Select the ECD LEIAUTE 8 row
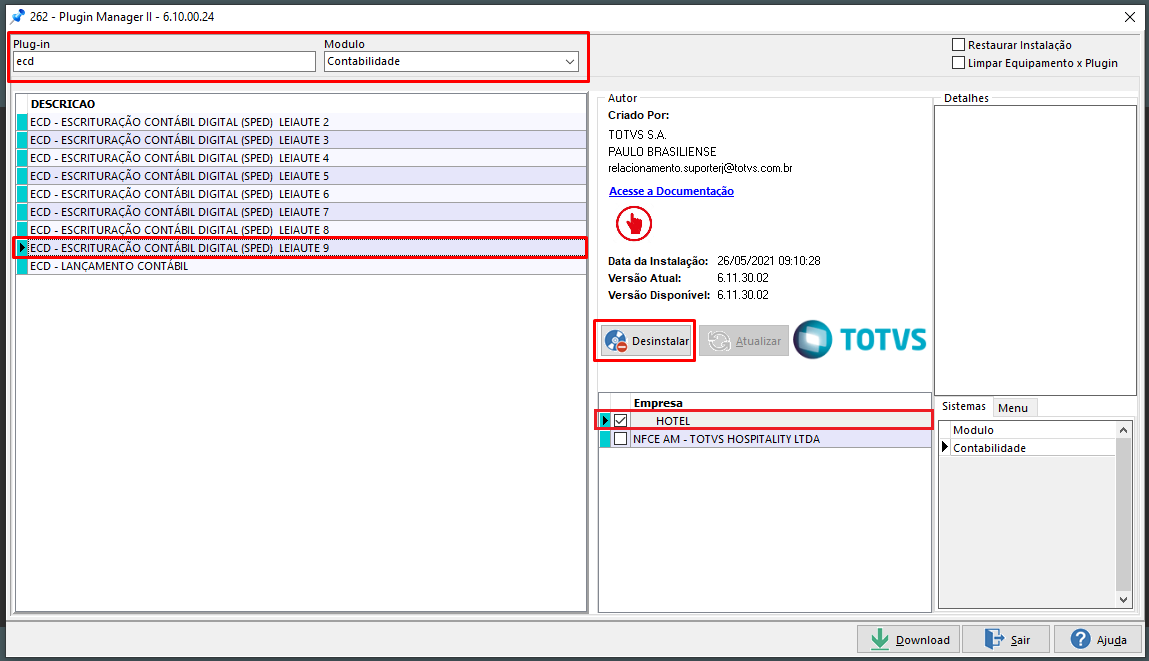The height and width of the screenshot is (661, 1149). (x=301, y=229)
